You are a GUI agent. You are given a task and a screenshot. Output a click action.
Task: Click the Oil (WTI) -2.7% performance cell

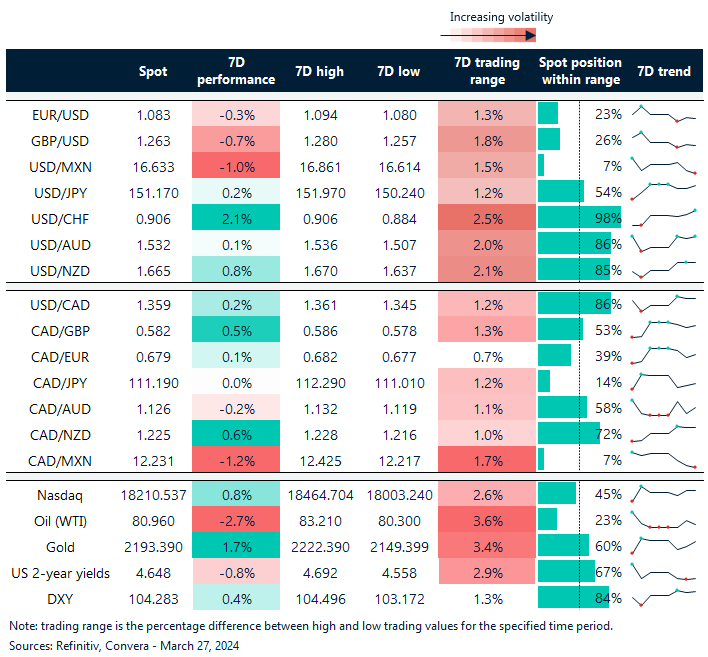[235, 520]
